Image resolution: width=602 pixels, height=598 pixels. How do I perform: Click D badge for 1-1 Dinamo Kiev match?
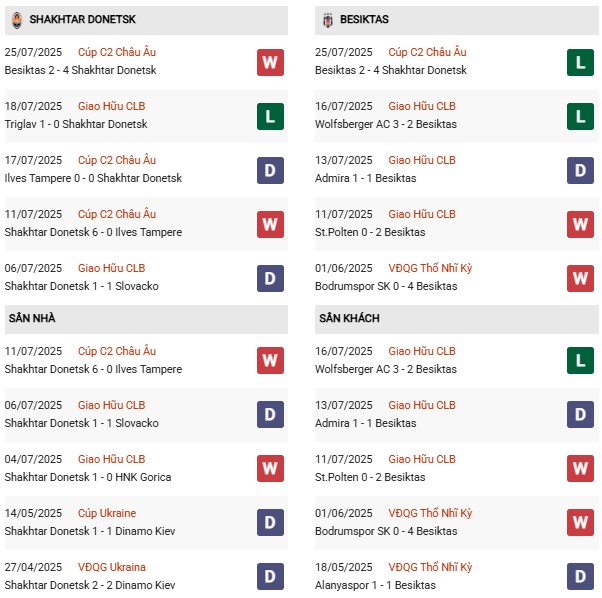(x=270, y=522)
